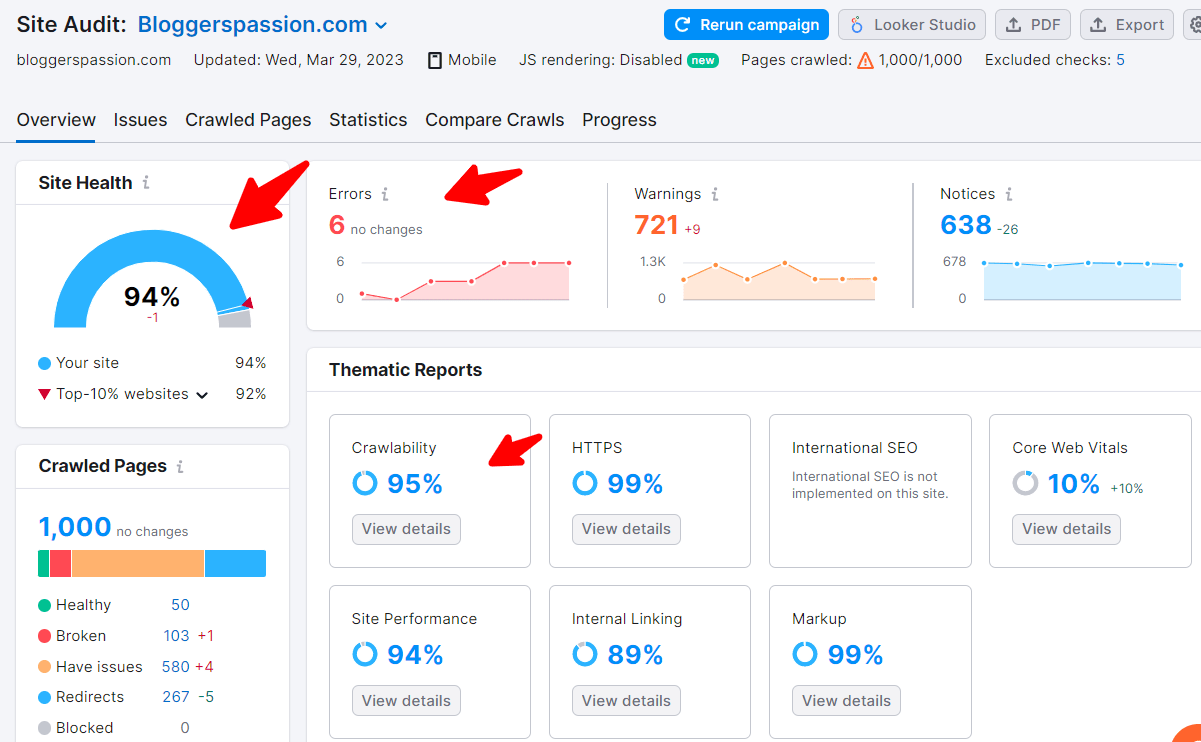
Task: Click the Markup donut chart icon
Action: (x=805, y=655)
